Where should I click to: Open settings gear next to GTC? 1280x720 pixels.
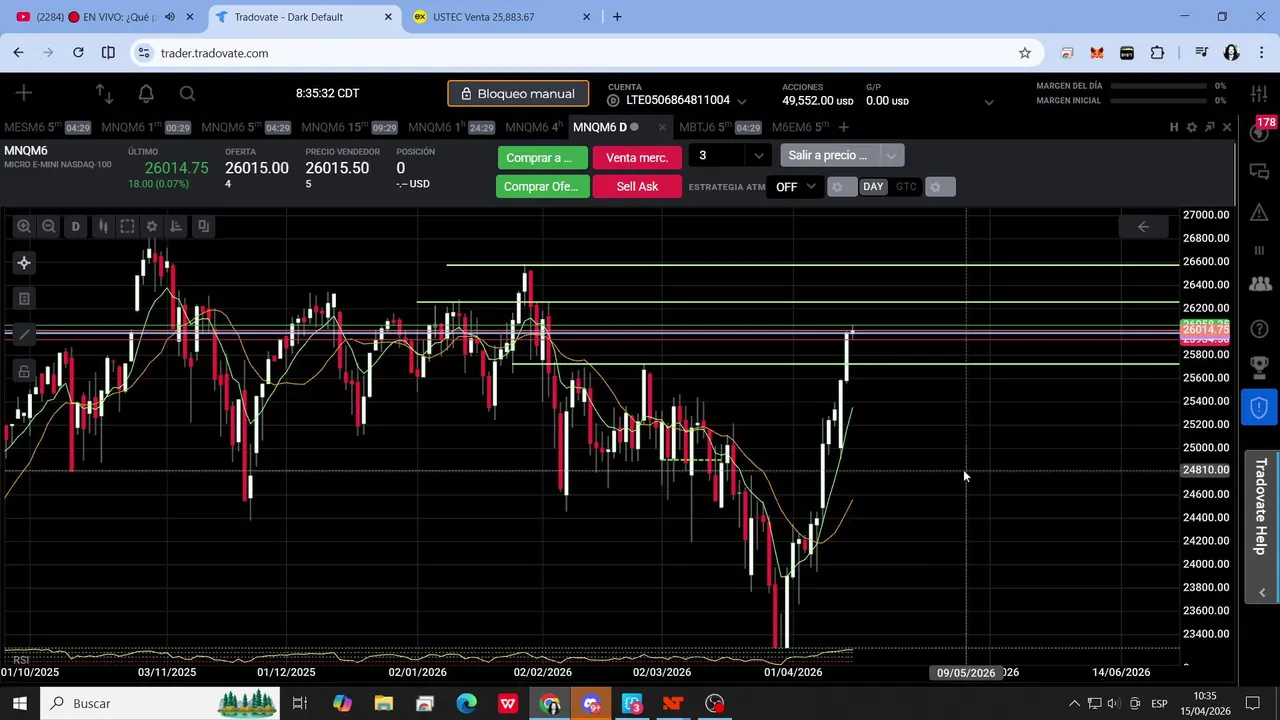pos(939,187)
